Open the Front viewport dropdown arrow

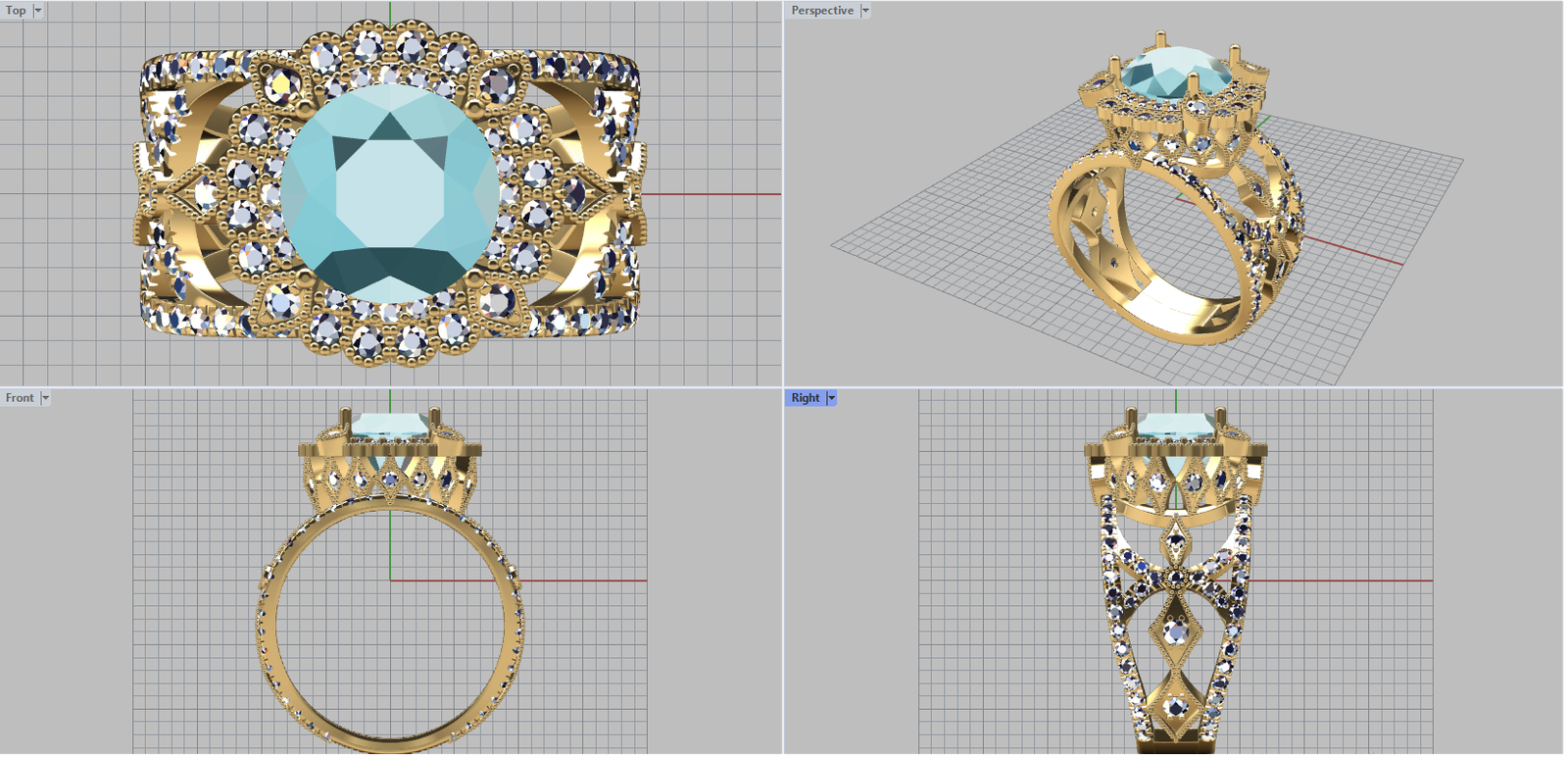(x=46, y=398)
